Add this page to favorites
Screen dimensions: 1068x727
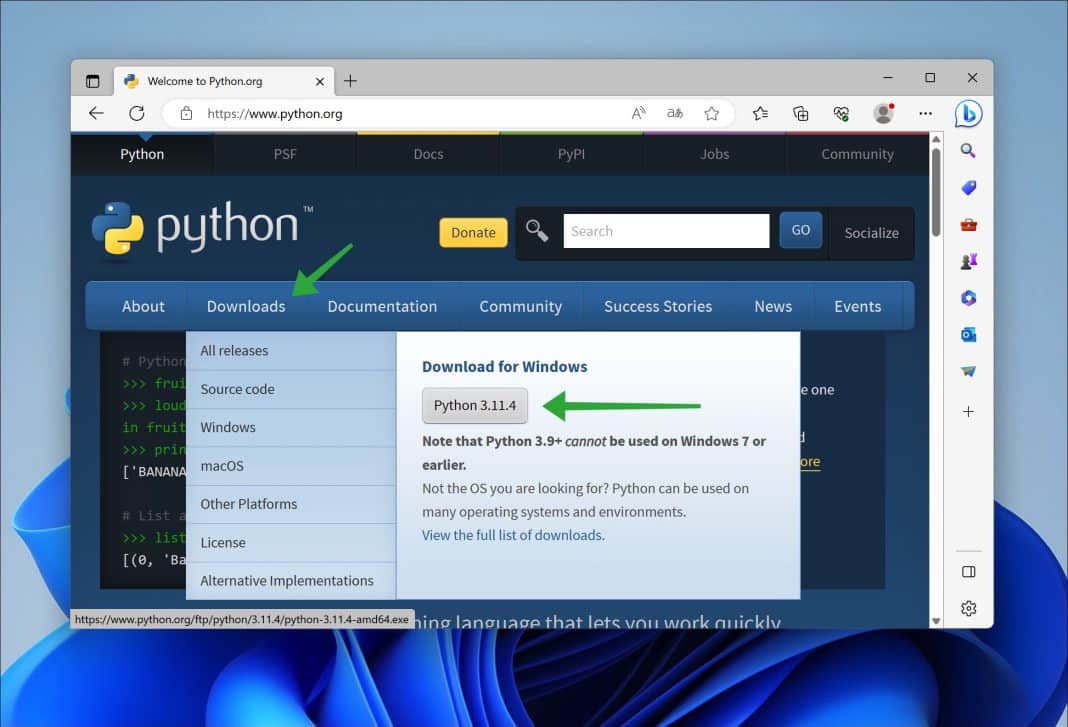711,113
